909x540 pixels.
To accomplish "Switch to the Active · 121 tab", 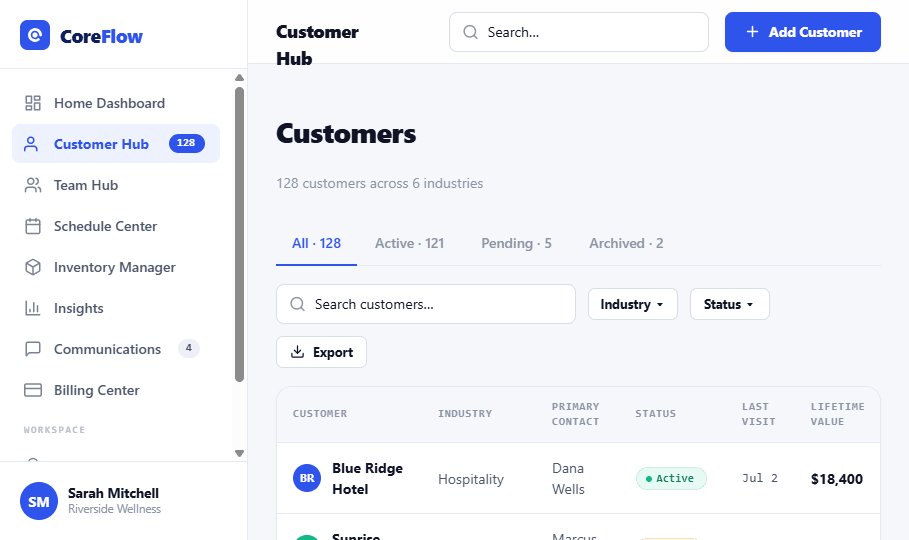I will [410, 244].
